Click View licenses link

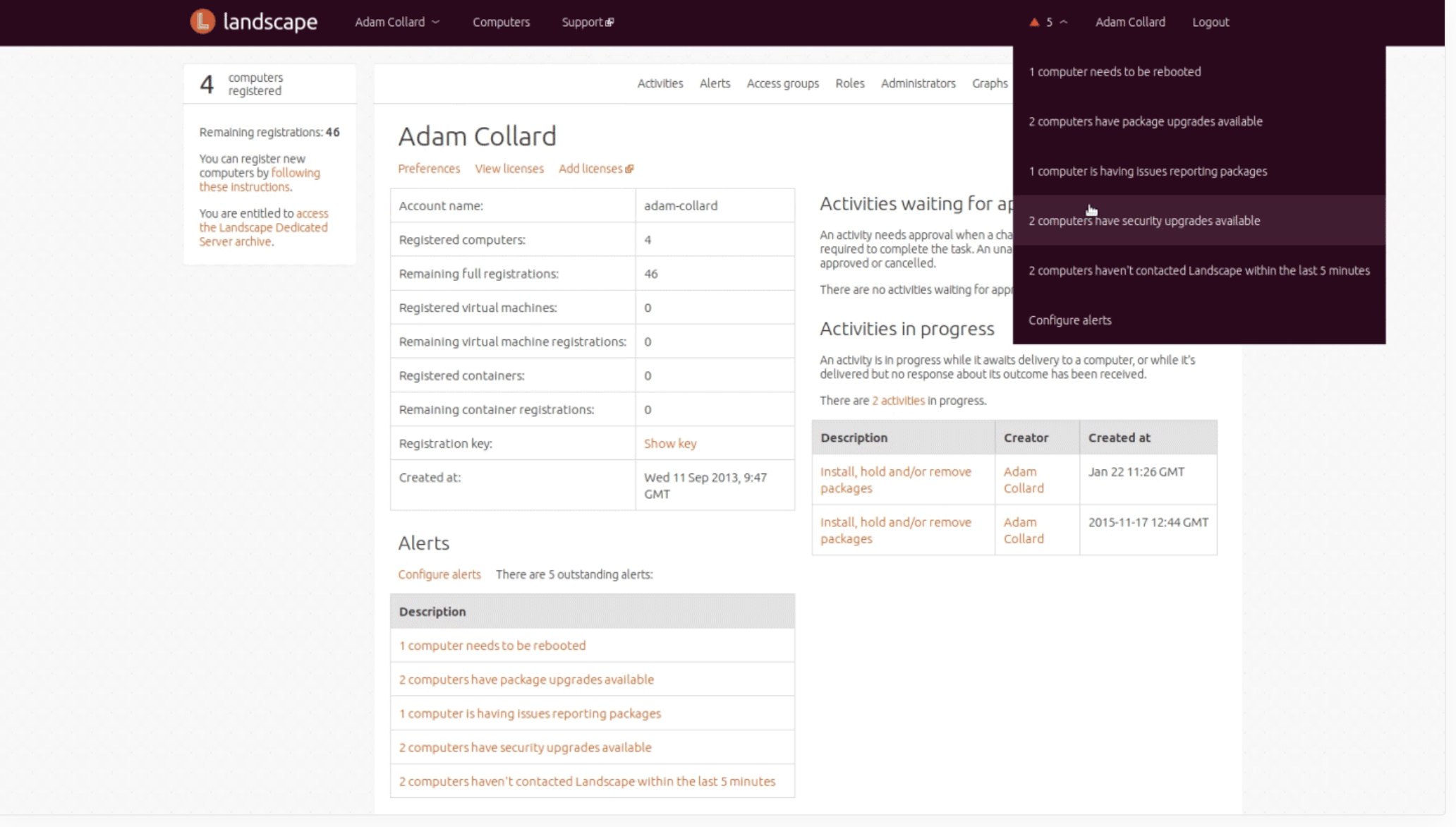[x=509, y=169]
